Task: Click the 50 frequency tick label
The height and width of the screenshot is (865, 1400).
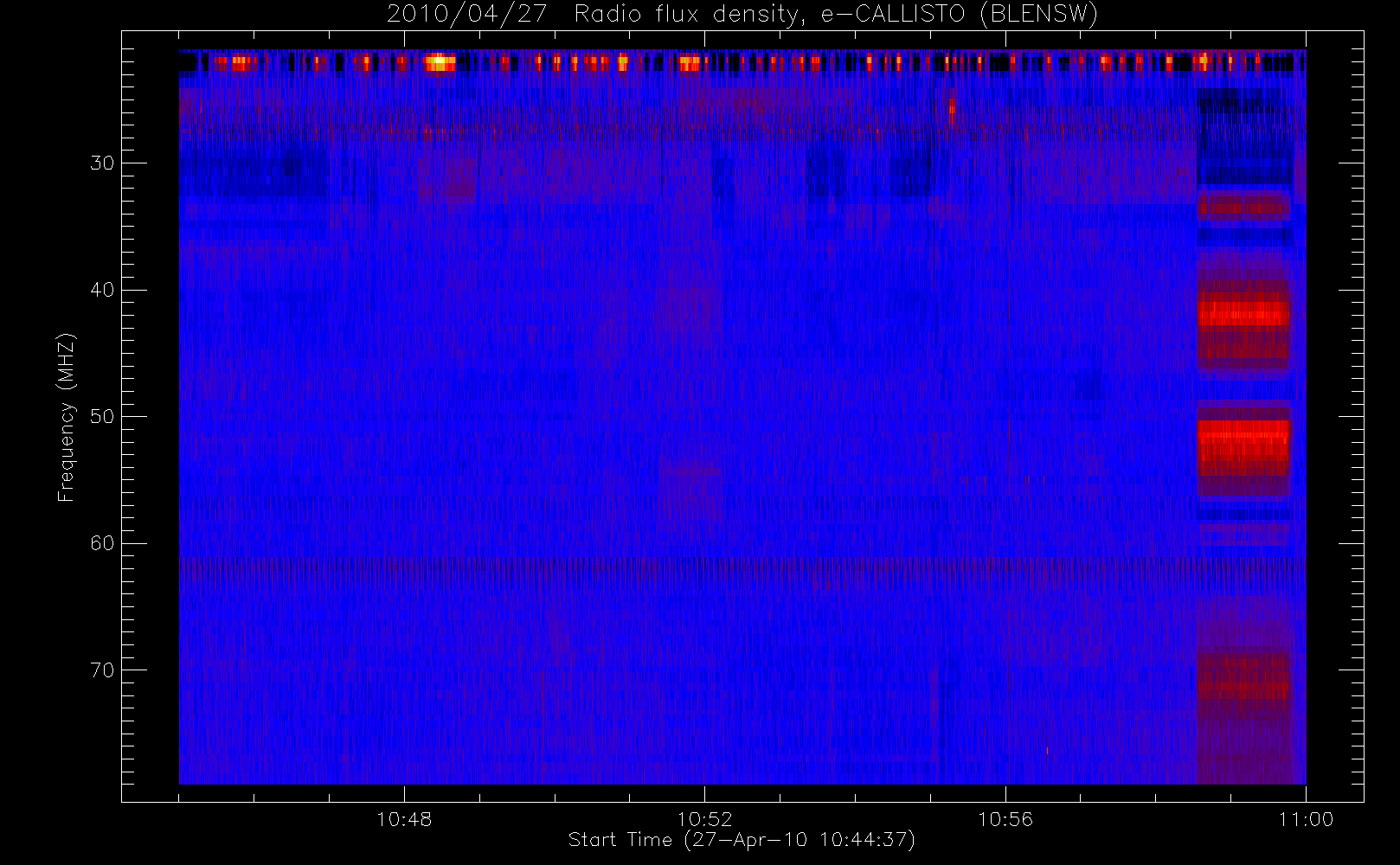Action: [102, 417]
